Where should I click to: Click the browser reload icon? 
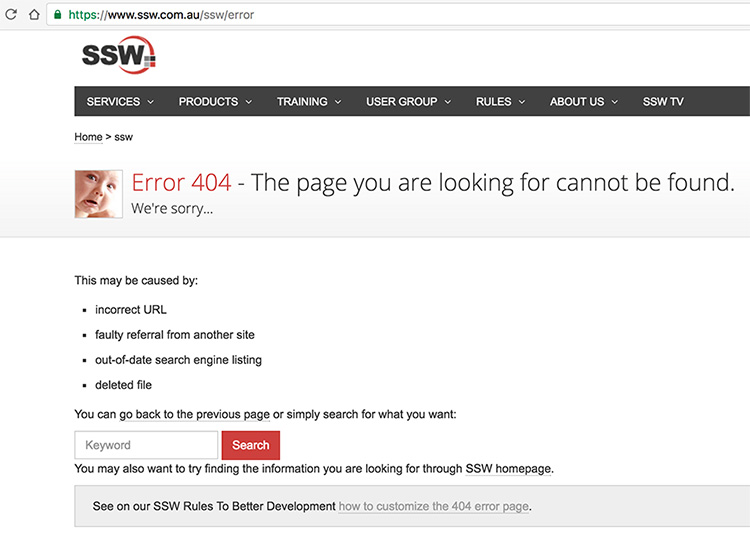coord(11,15)
